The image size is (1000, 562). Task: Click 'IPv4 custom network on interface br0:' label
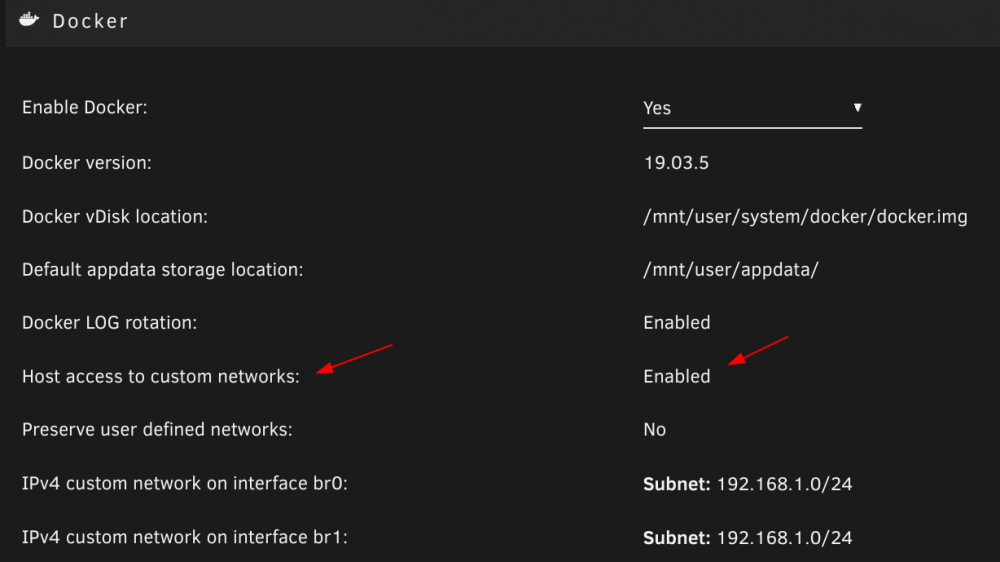click(x=185, y=484)
